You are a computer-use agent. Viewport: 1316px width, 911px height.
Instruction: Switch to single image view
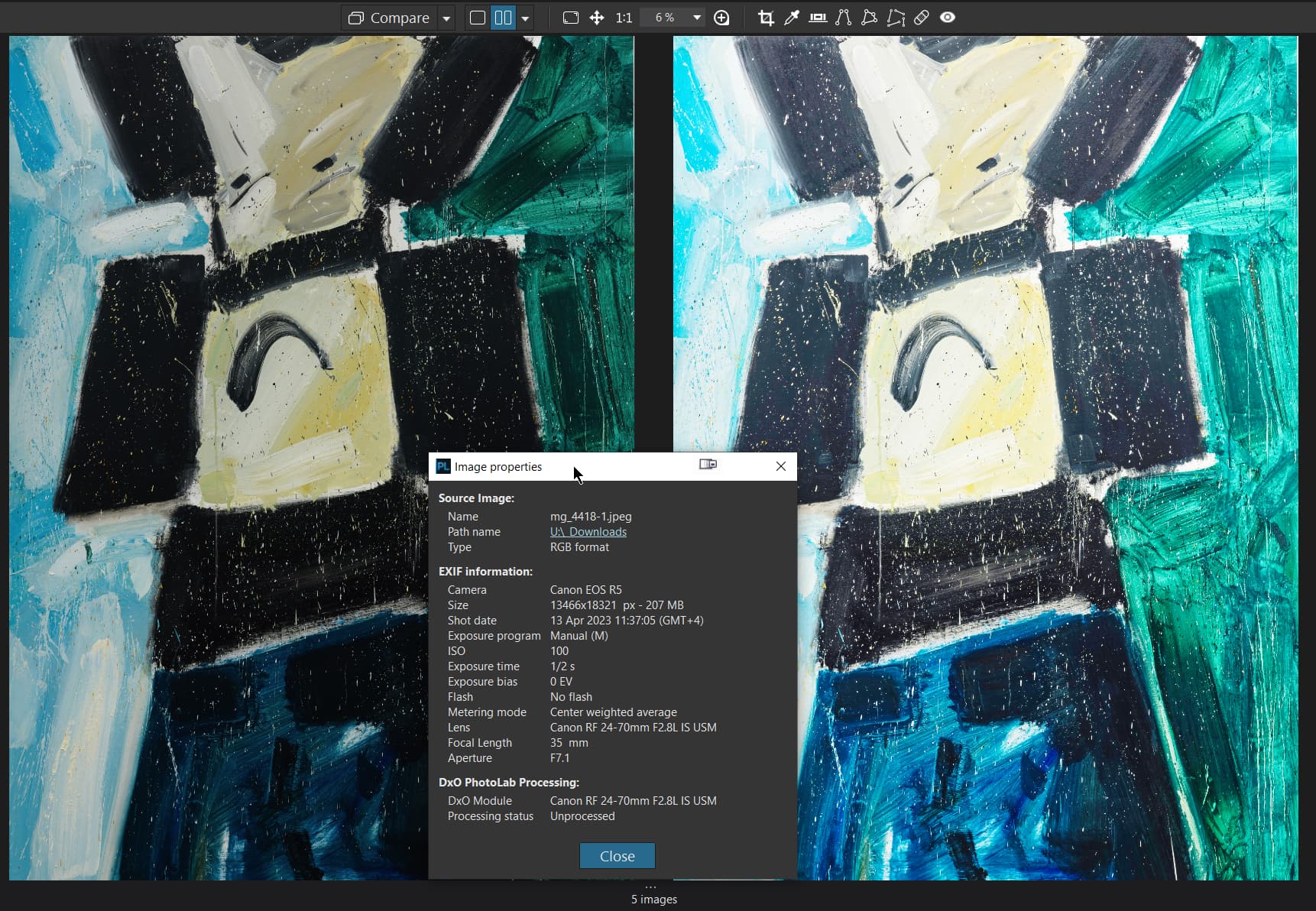pos(478,18)
